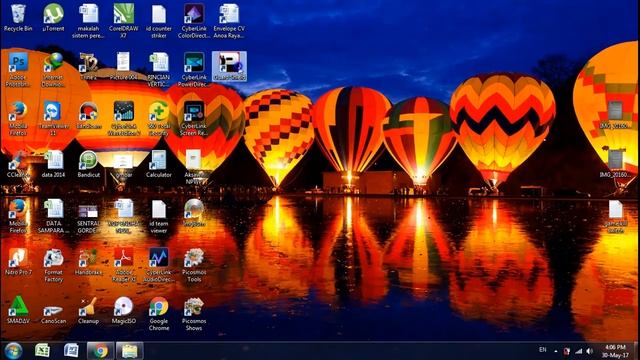Select the 'data 2014' spreadsheet file

(x=53, y=164)
